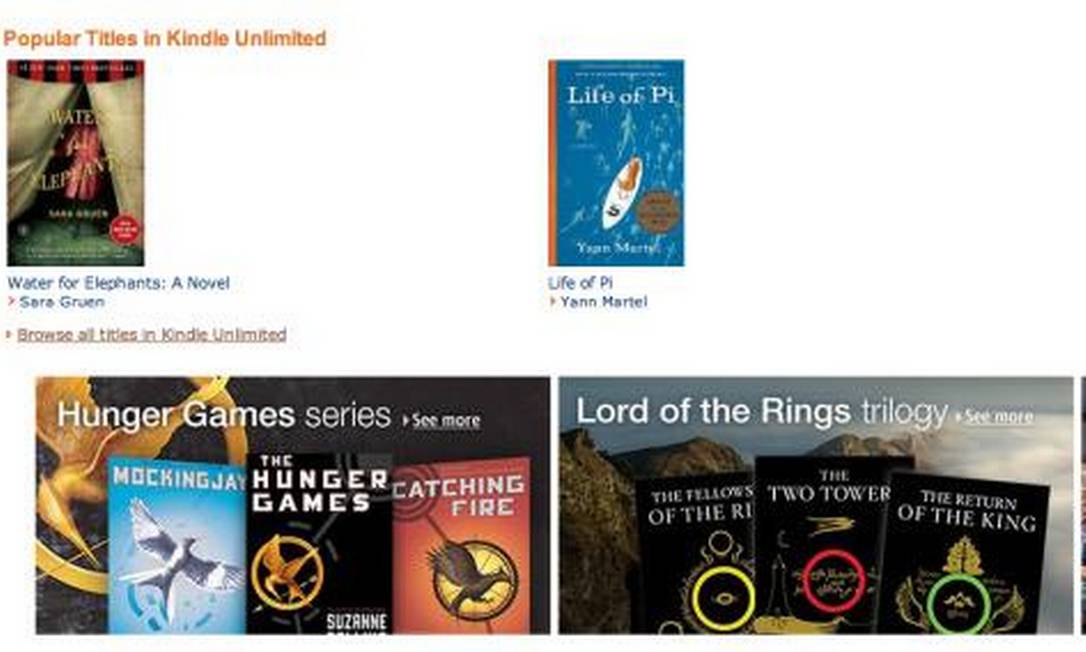Click See more for Lord of the Rings trilogy
Image resolution: width=1086 pixels, height=652 pixels.
[998, 416]
